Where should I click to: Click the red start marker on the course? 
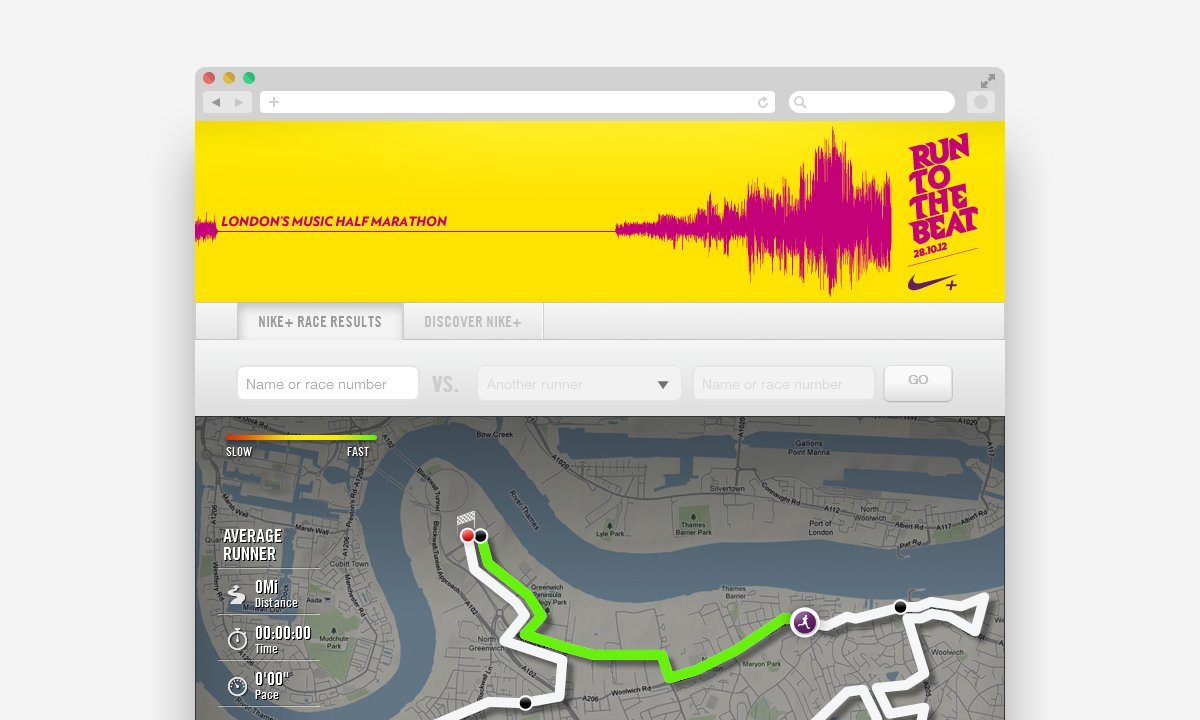point(467,535)
